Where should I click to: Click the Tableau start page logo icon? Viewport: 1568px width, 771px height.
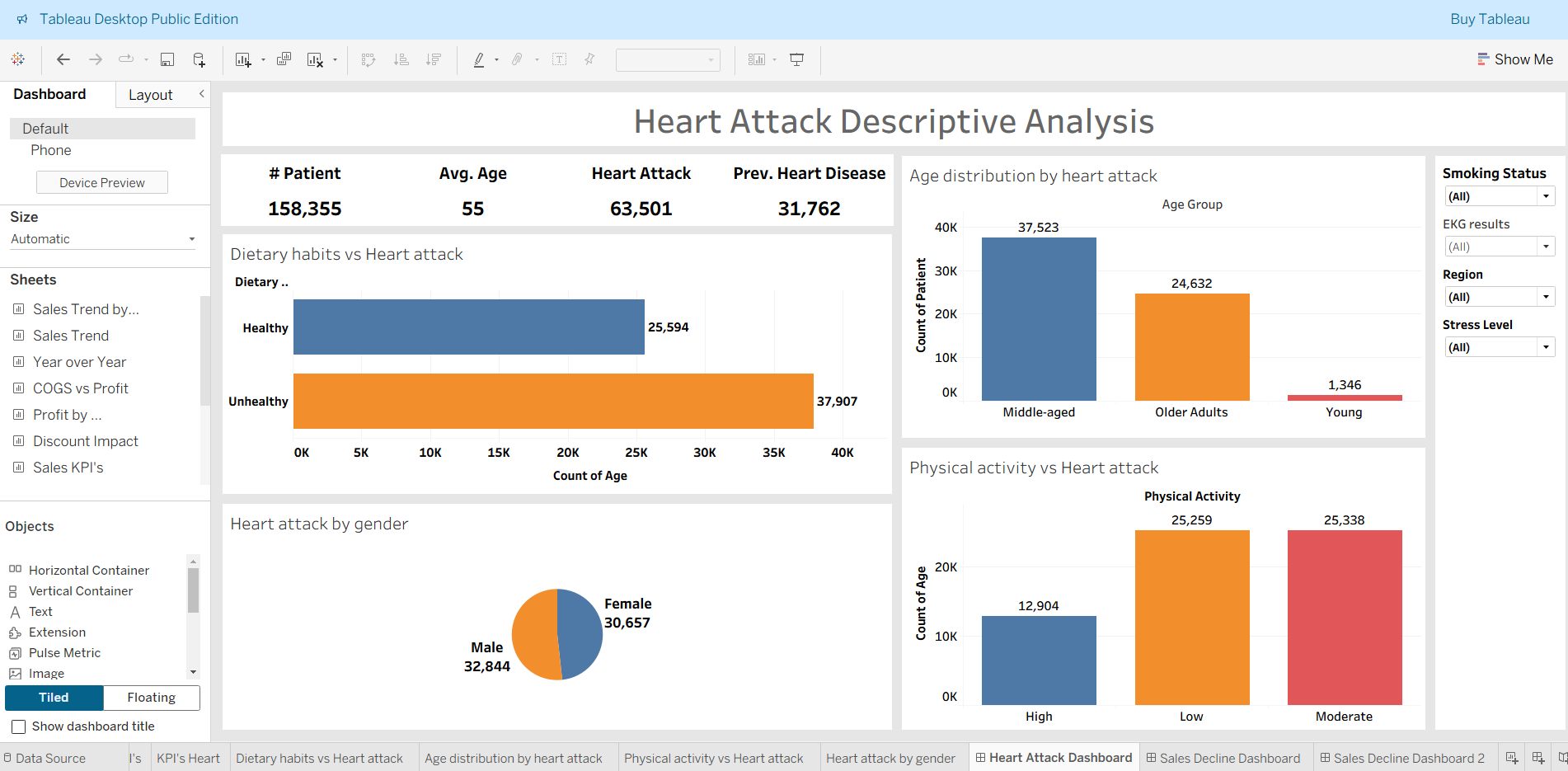point(18,59)
